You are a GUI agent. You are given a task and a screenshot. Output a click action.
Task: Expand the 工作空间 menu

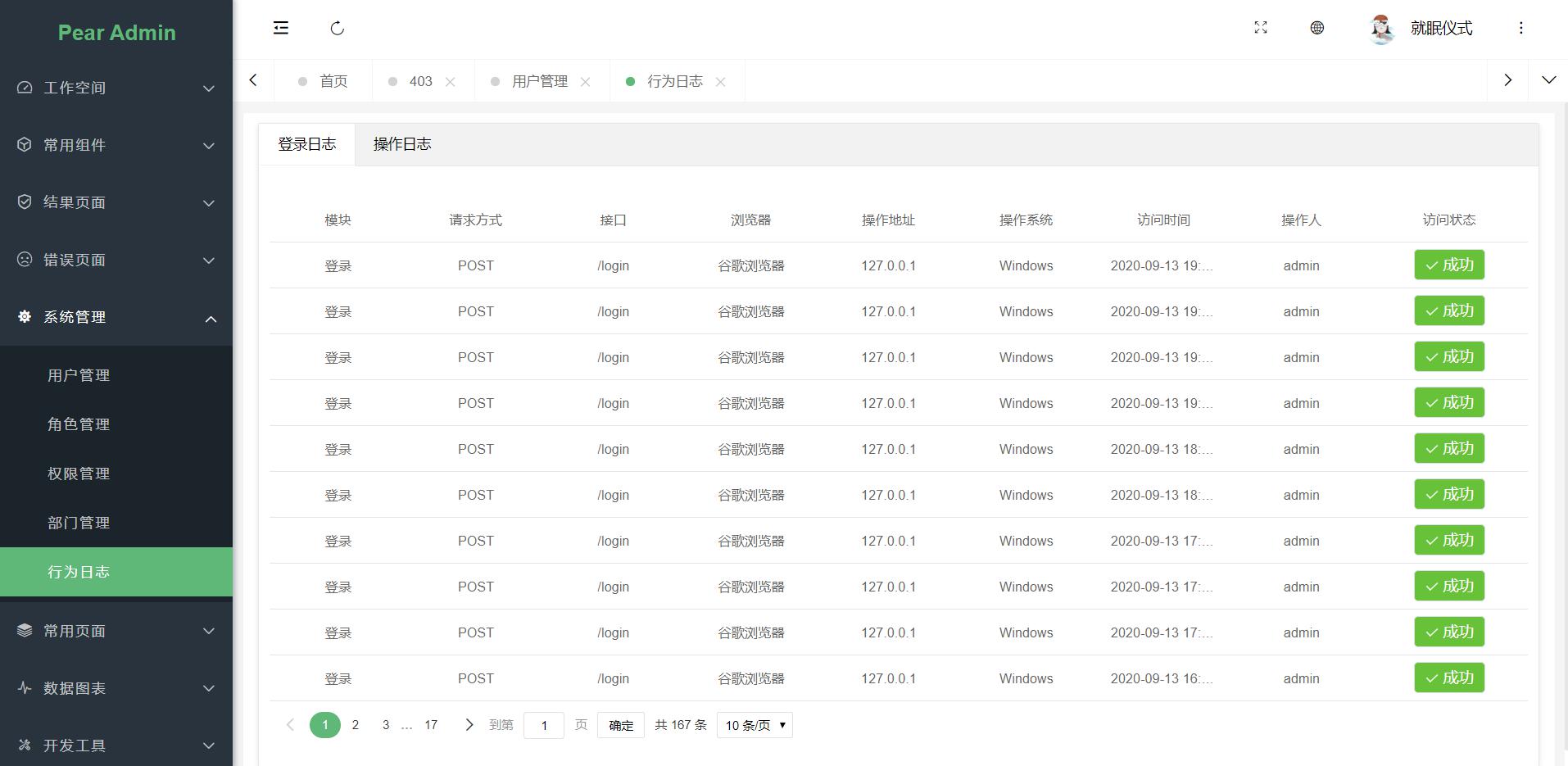pos(209,88)
